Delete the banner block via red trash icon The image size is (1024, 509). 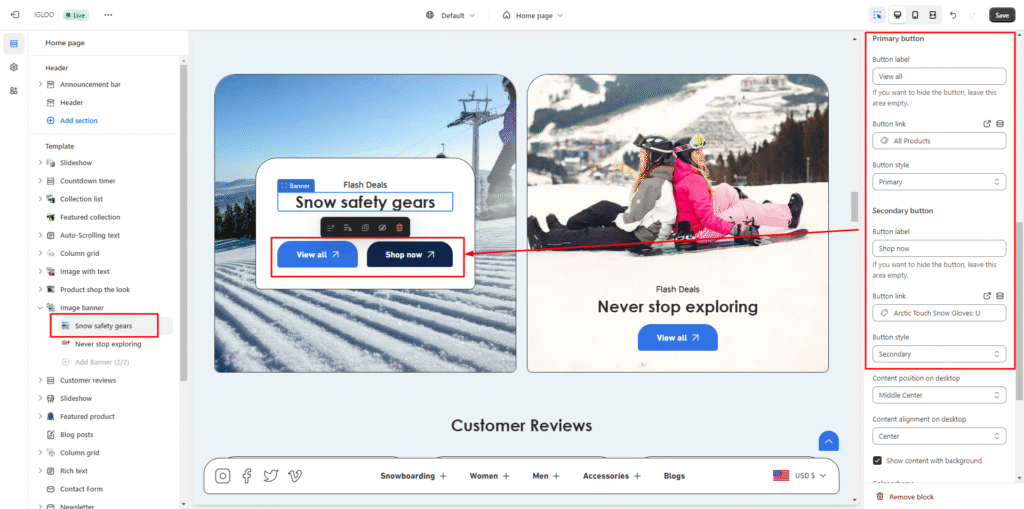coord(399,228)
